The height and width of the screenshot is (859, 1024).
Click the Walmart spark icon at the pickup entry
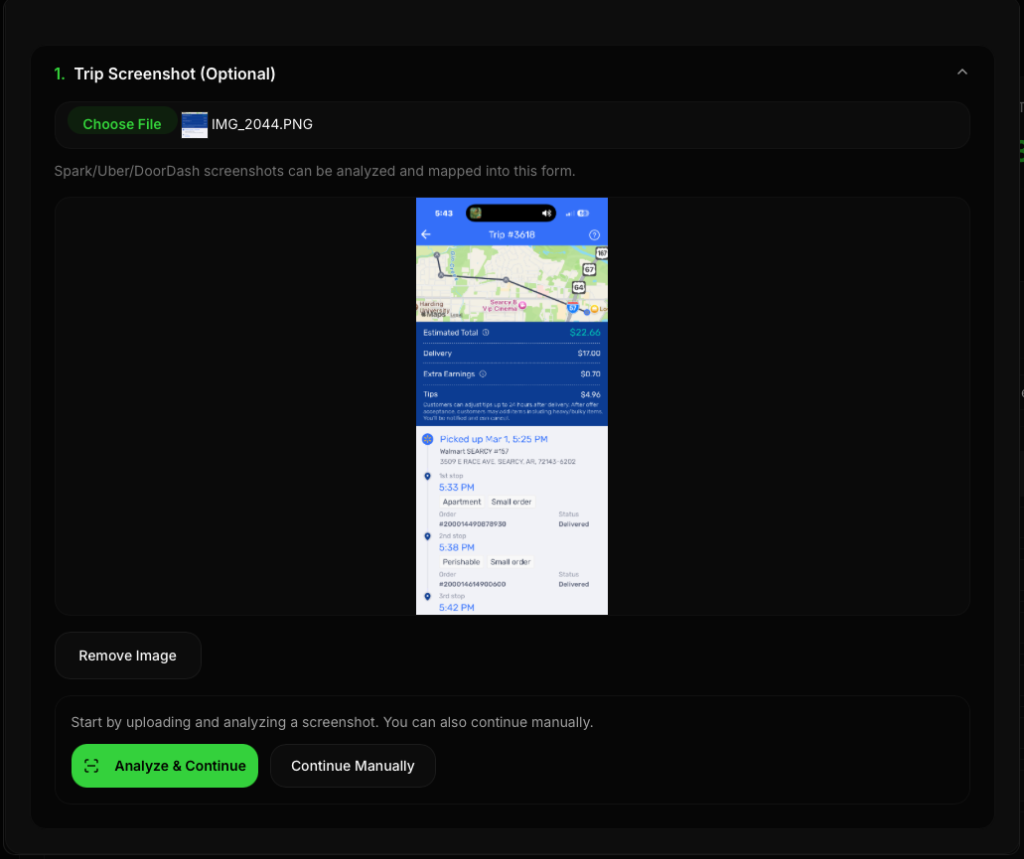tap(427, 439)
